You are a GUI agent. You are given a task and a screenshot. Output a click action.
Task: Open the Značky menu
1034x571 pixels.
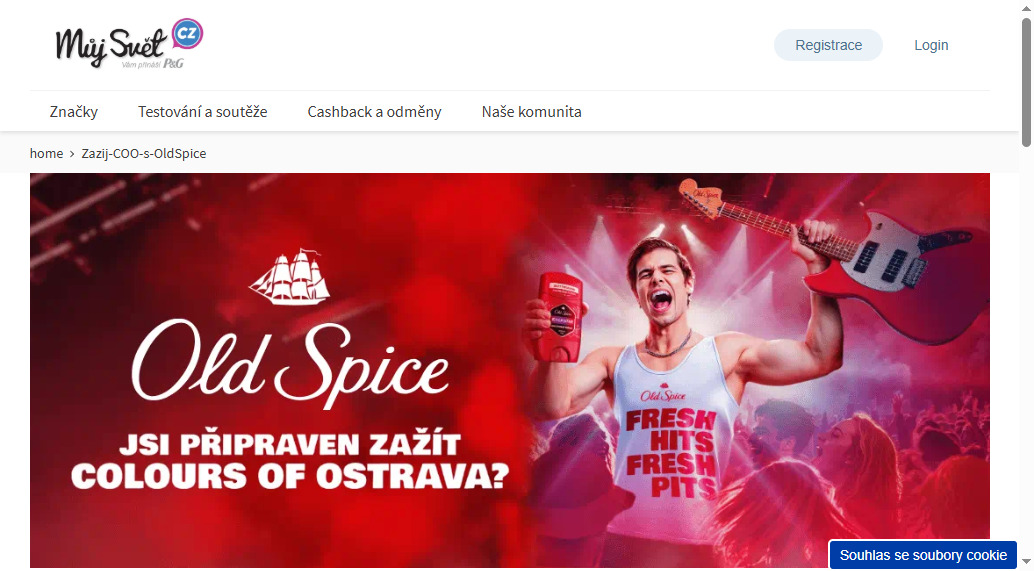[x=74, y=112]
